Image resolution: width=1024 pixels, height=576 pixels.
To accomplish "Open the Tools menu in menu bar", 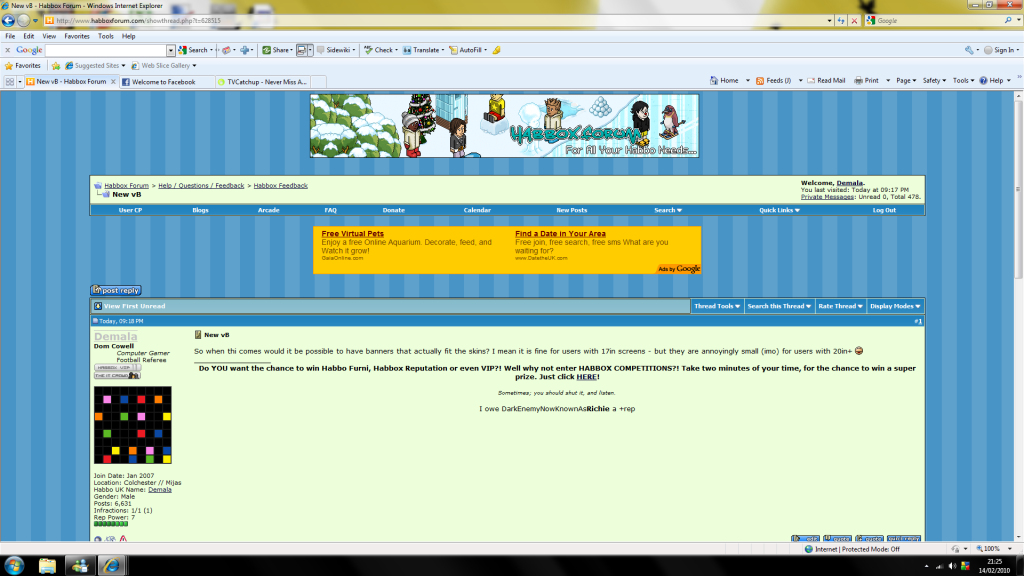I will point(106,36).
